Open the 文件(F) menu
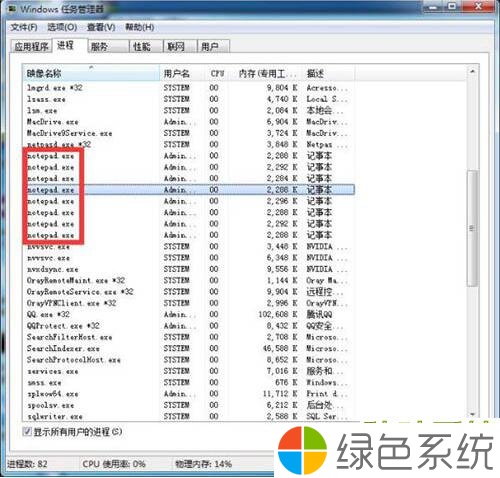This screenshot has width=500, height=478. point(24,27)
